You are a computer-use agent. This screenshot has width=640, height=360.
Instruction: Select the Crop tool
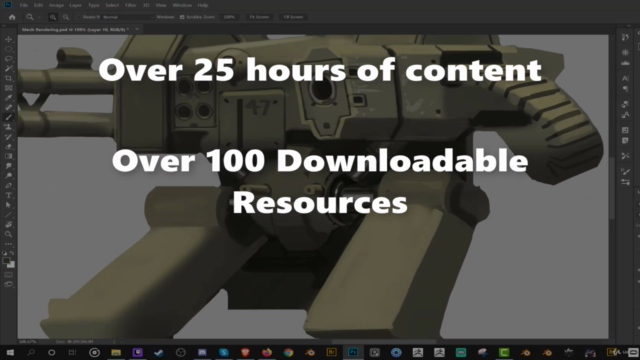pos(8,78)
